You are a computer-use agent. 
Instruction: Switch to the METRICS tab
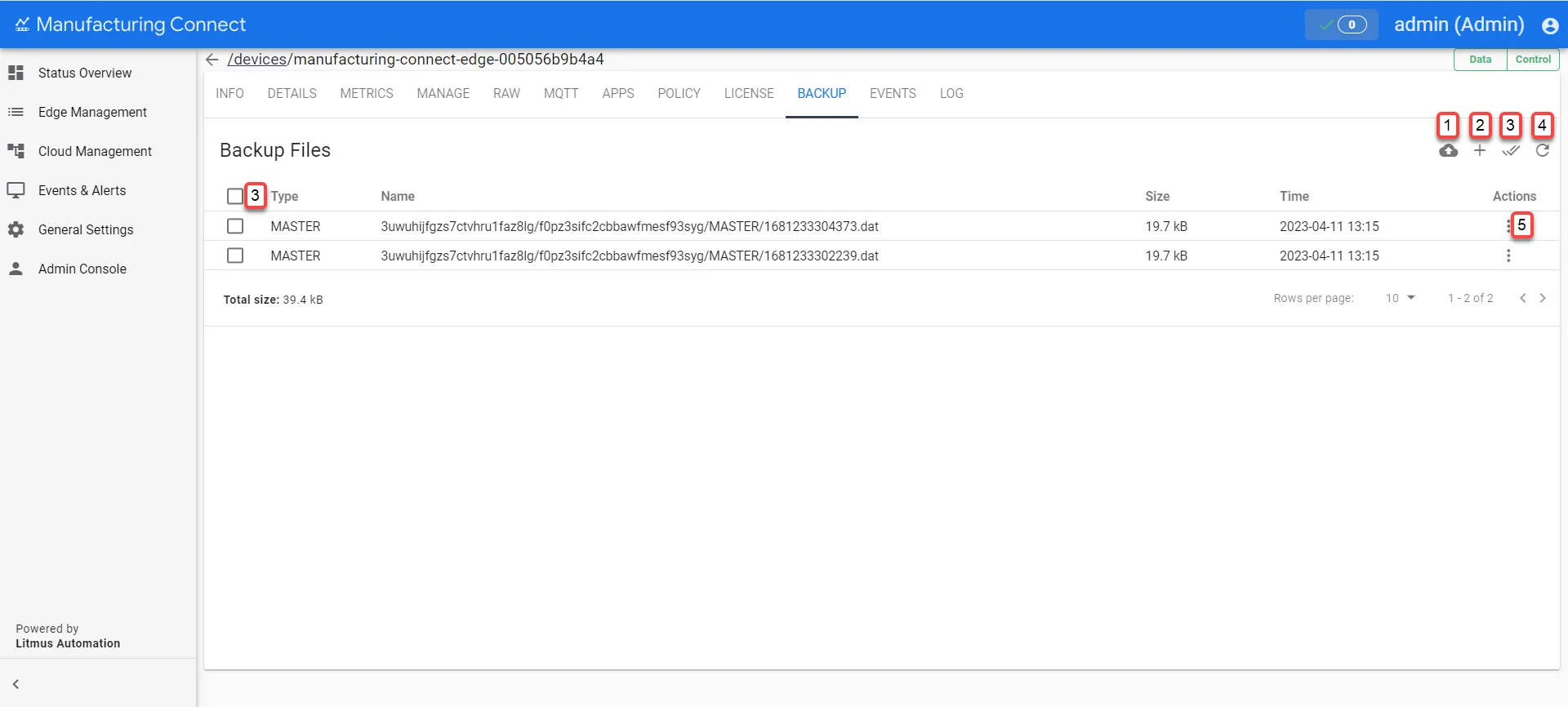pos(367,93)
